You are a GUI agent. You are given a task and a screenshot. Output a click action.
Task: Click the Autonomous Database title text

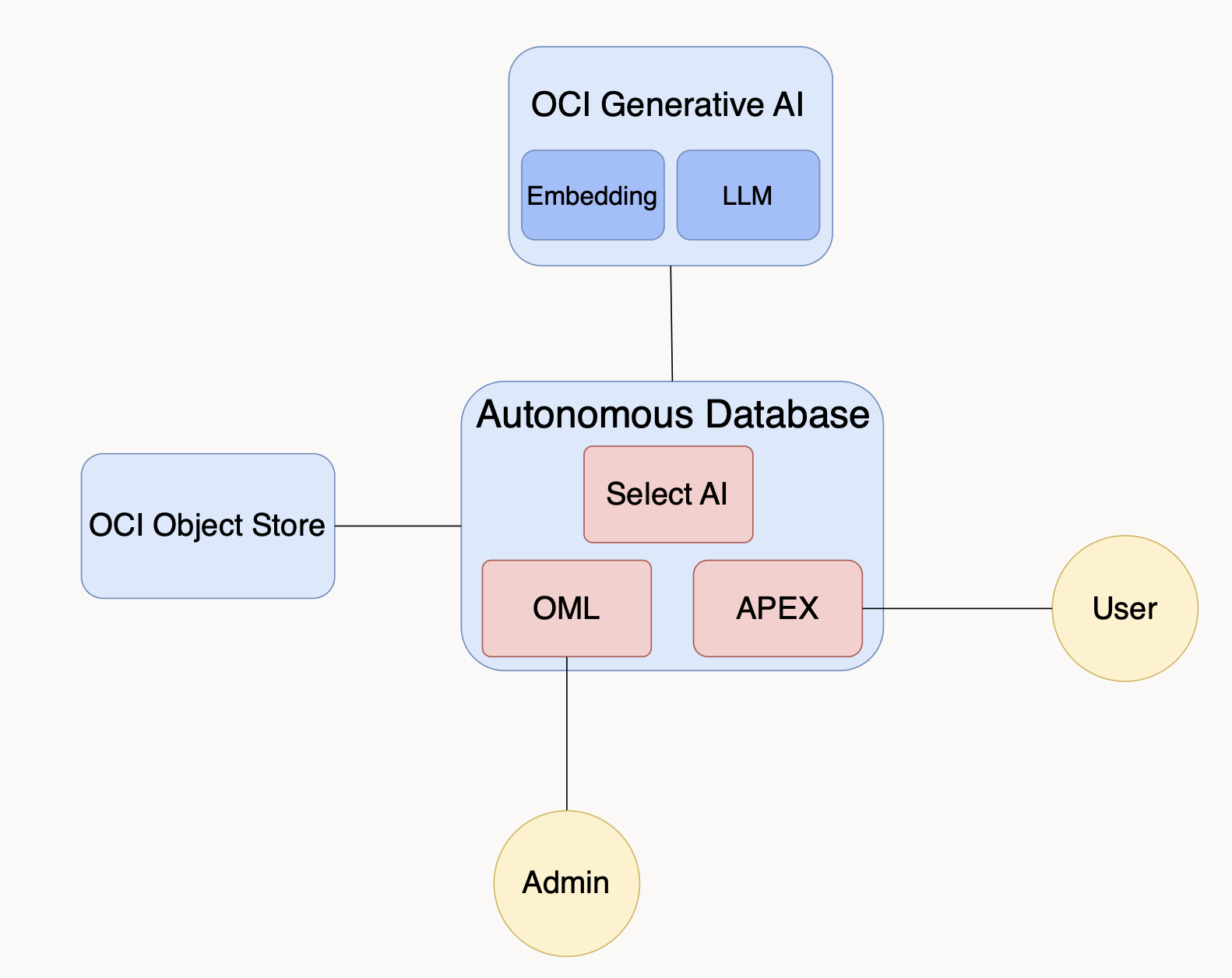pyautogui.click(x=673, y=414)
